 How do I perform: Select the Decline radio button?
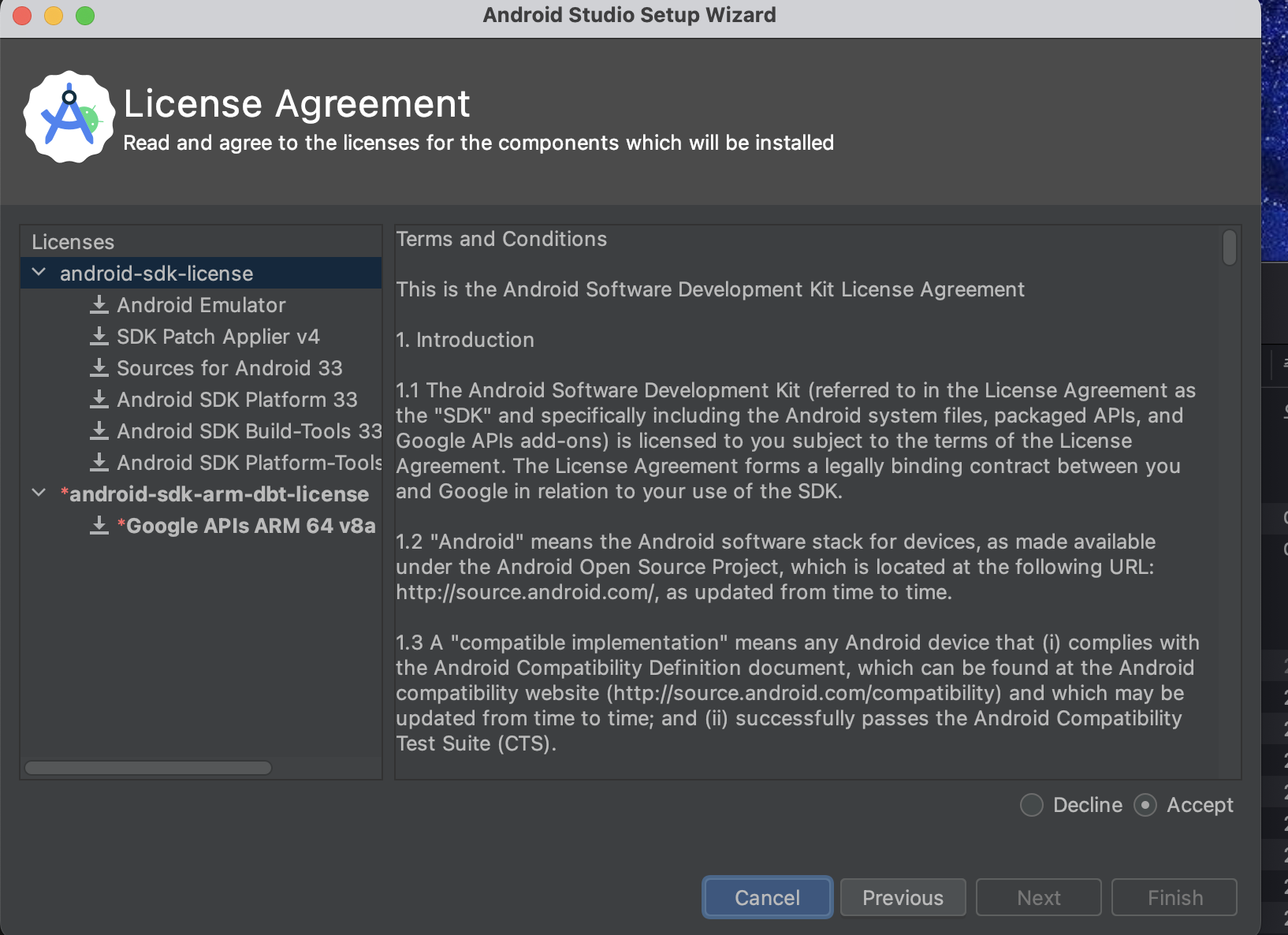tap(1032, 805)
